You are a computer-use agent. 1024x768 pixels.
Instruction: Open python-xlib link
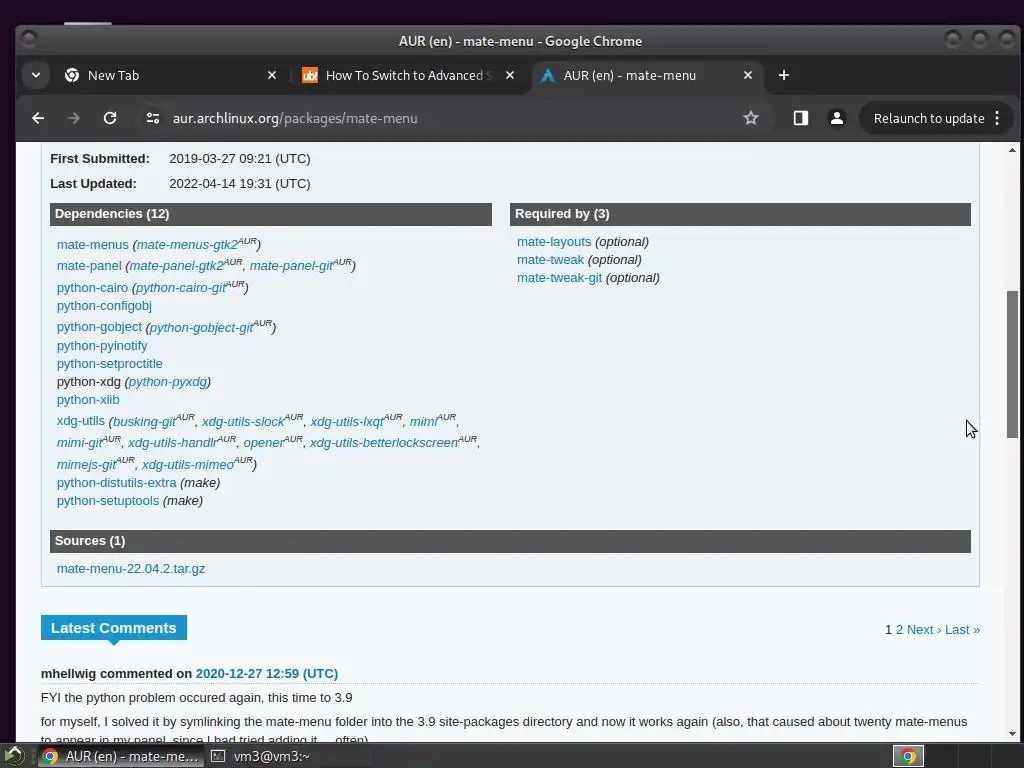click(x=88, y=400)
